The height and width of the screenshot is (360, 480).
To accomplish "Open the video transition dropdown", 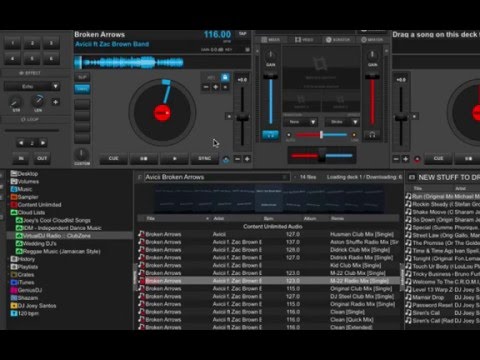I will (x=300, y=122).
